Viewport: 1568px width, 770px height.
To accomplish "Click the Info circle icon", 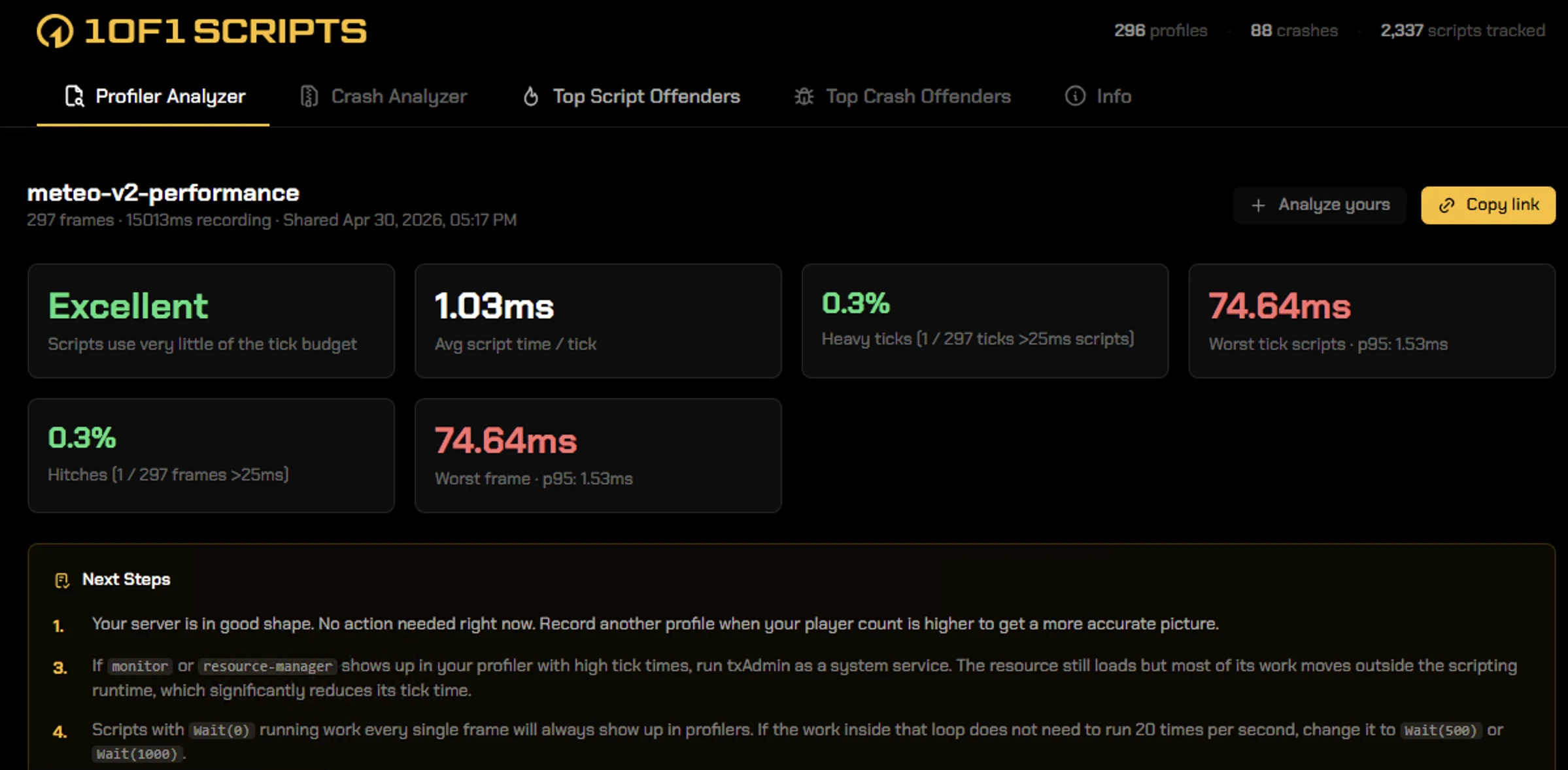I will coord(1075,96).
